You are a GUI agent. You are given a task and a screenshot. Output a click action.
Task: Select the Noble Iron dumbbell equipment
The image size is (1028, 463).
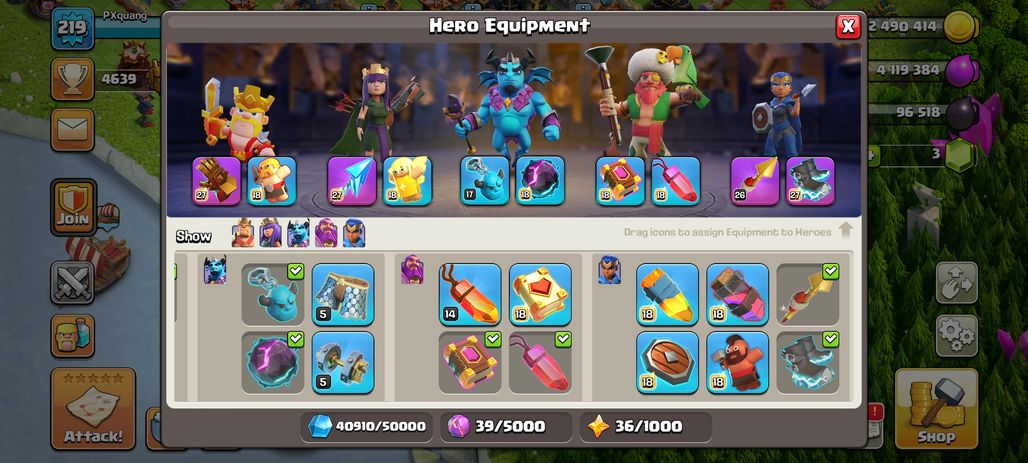(x=342, y=362)
